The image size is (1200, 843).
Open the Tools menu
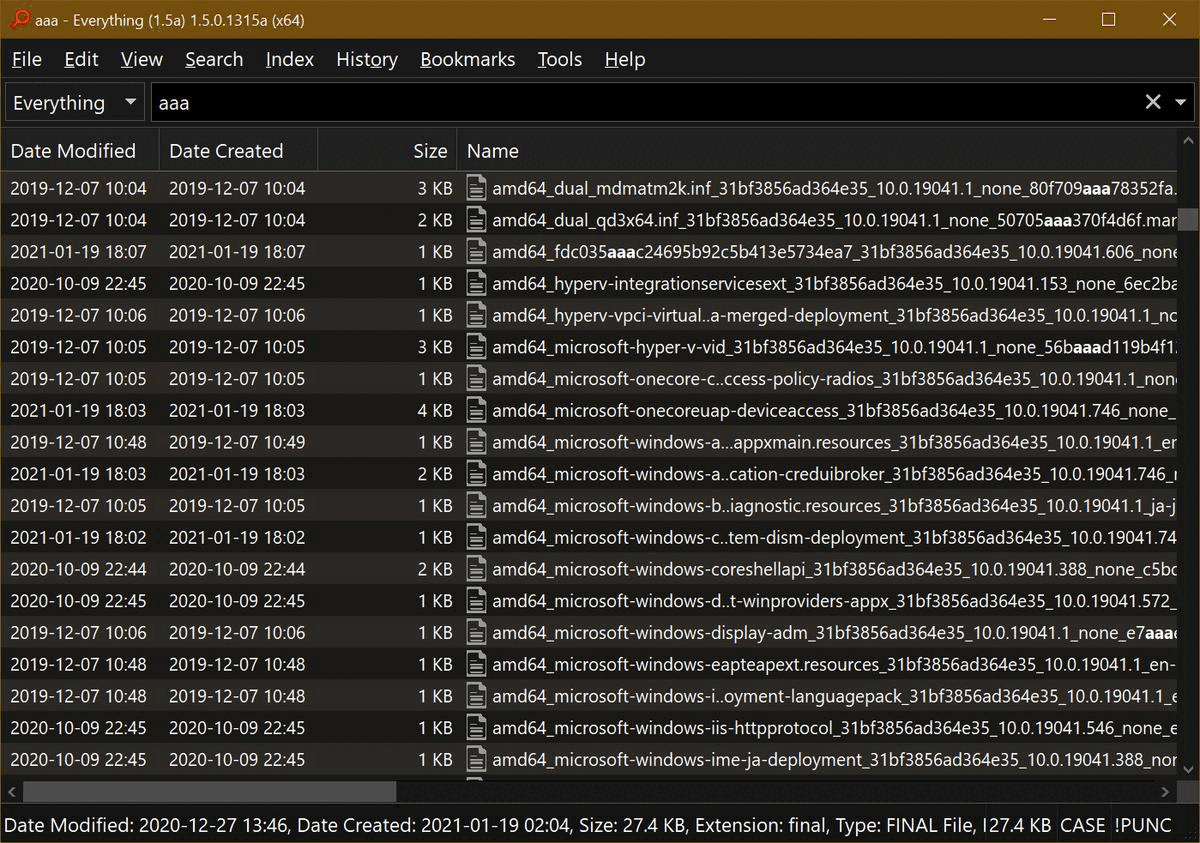[560, 59]
